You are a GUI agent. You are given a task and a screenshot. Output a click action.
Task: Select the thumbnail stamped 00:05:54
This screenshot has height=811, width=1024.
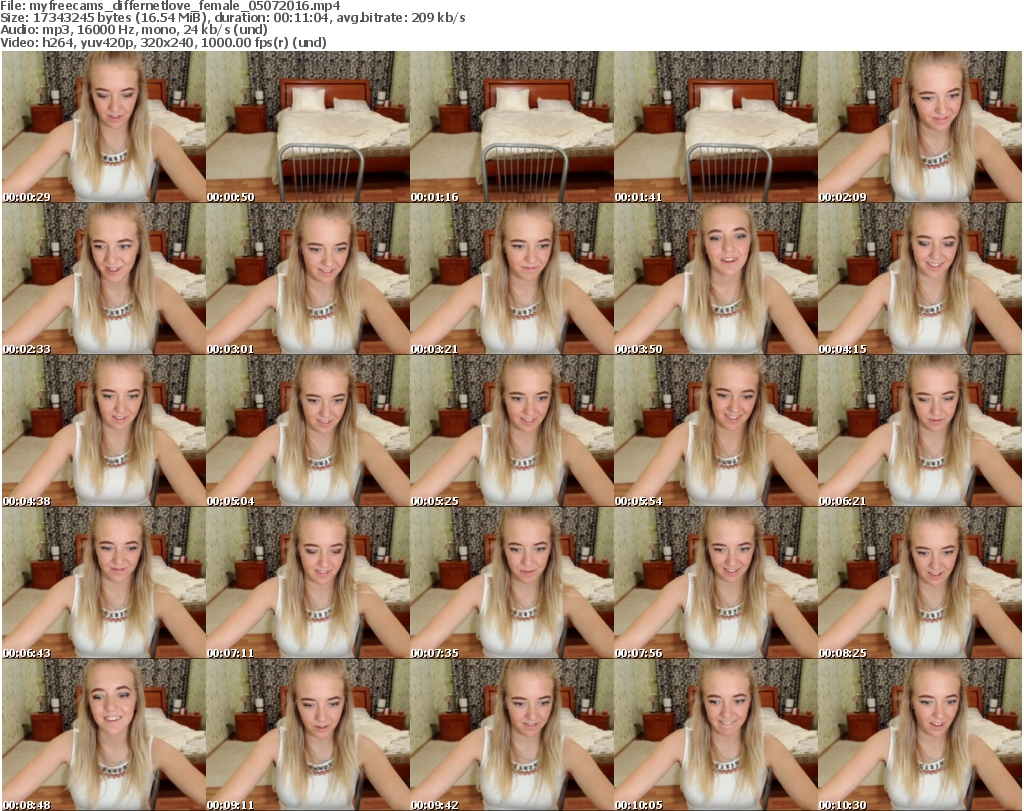[715, 431]
